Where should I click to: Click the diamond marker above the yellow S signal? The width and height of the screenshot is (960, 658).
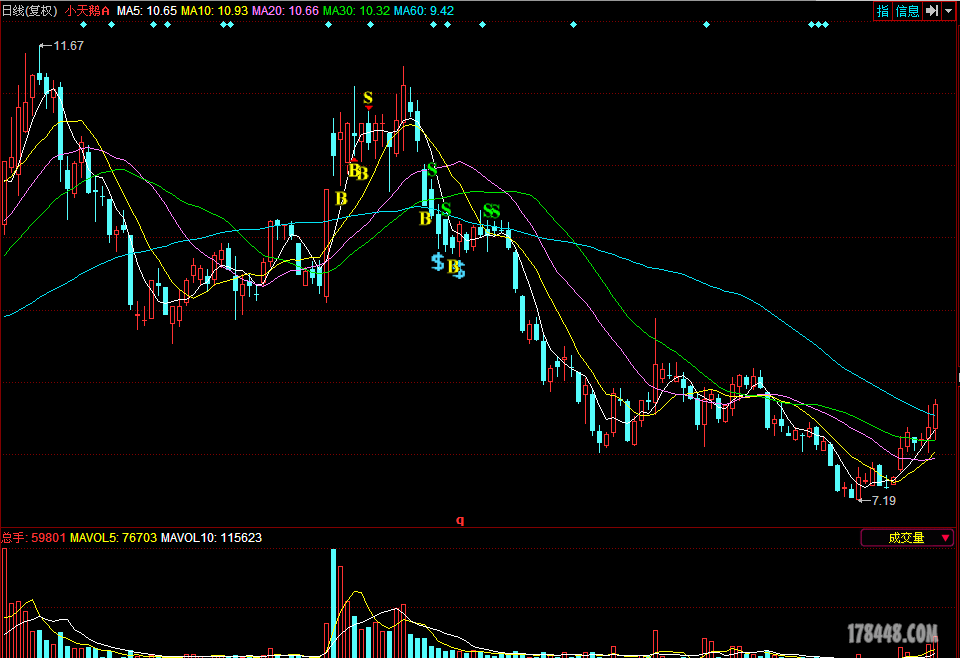tap(370, 25)
